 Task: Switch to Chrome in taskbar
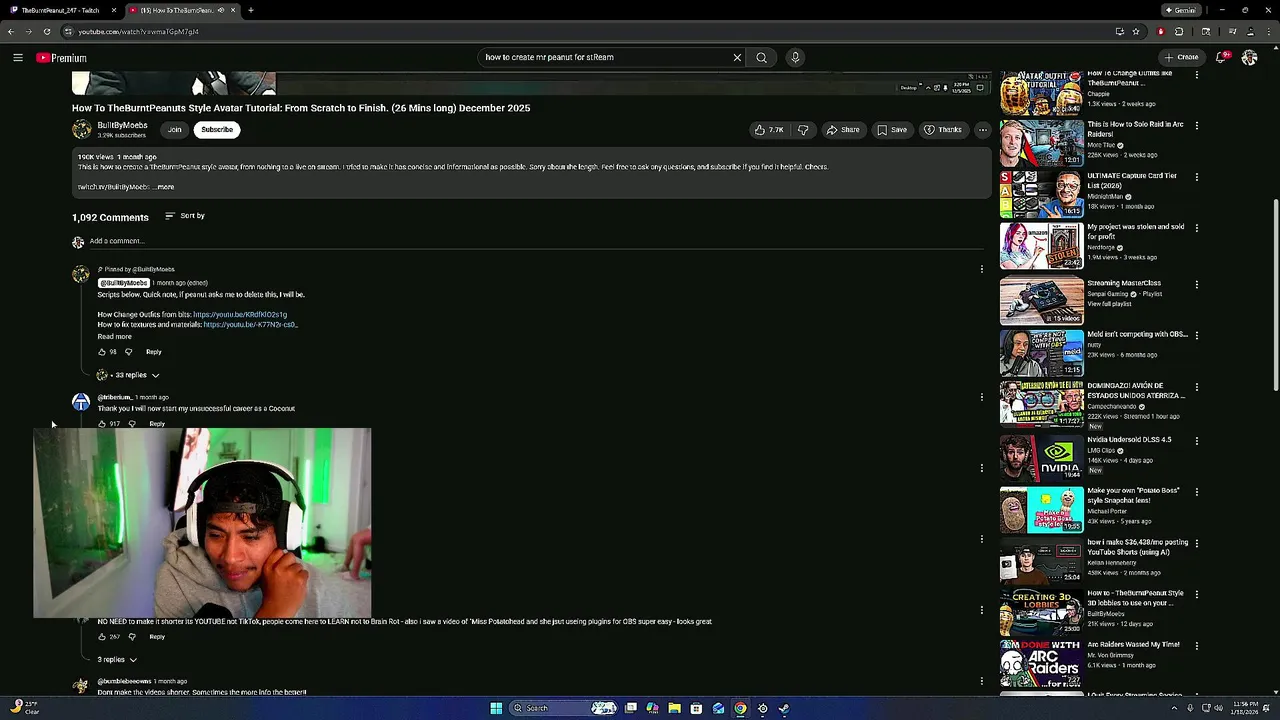(740, 708)
